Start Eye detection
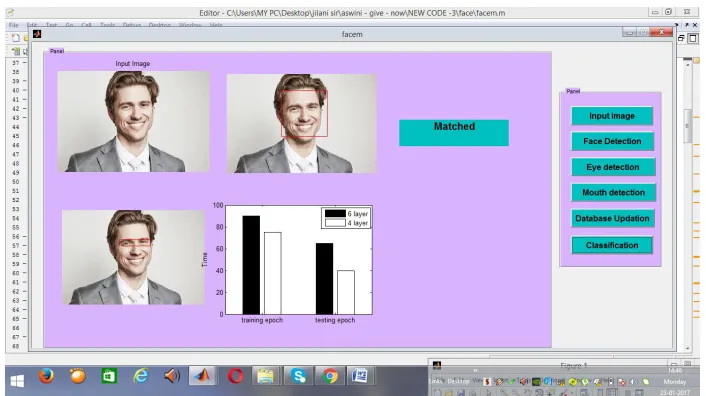Viewport: 706px width, 396px height. (x=612, y=167)
